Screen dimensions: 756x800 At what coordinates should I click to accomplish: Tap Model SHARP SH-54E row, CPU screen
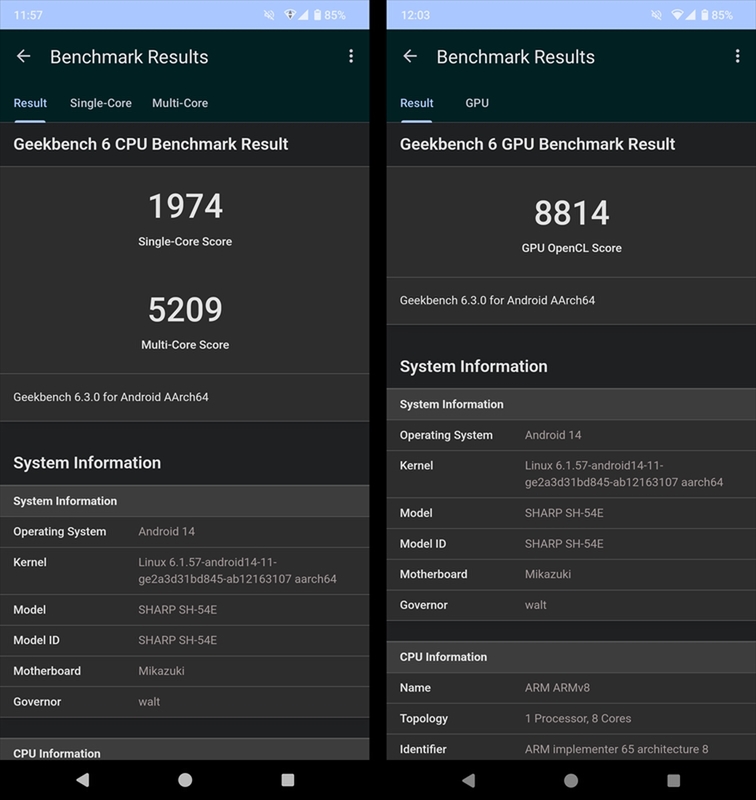pyautogui.click(x=185, y=610)
